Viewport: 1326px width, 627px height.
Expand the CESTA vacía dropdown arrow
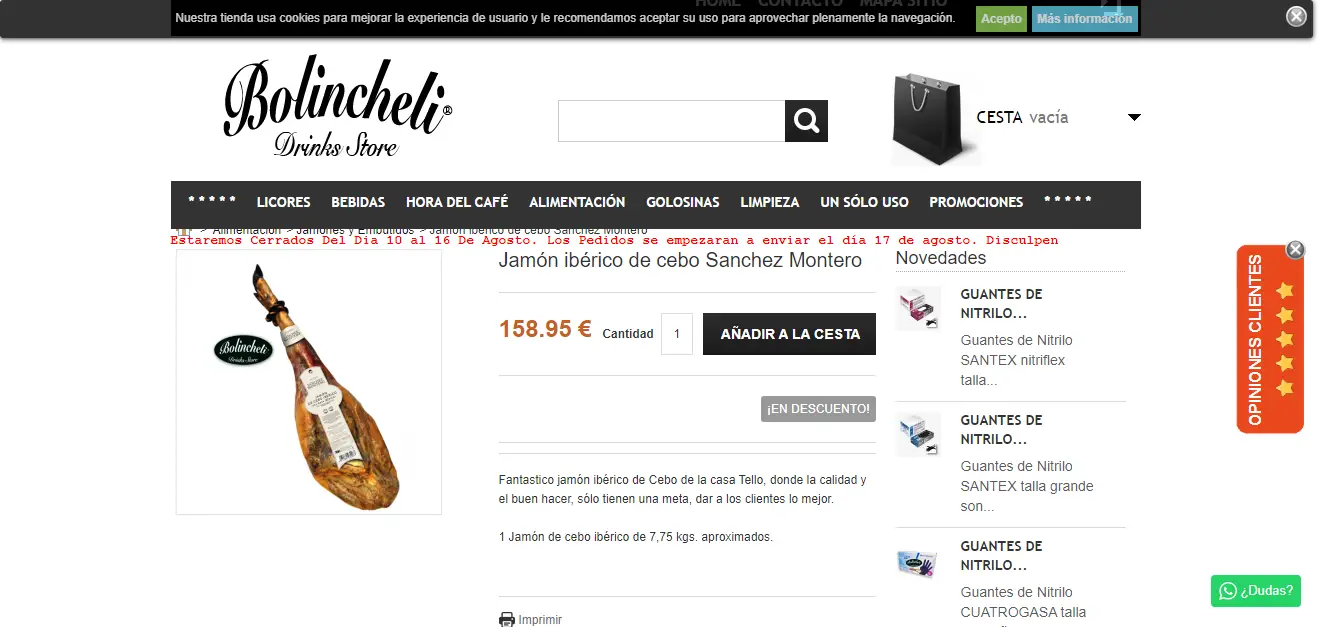tap(1134, 117)
